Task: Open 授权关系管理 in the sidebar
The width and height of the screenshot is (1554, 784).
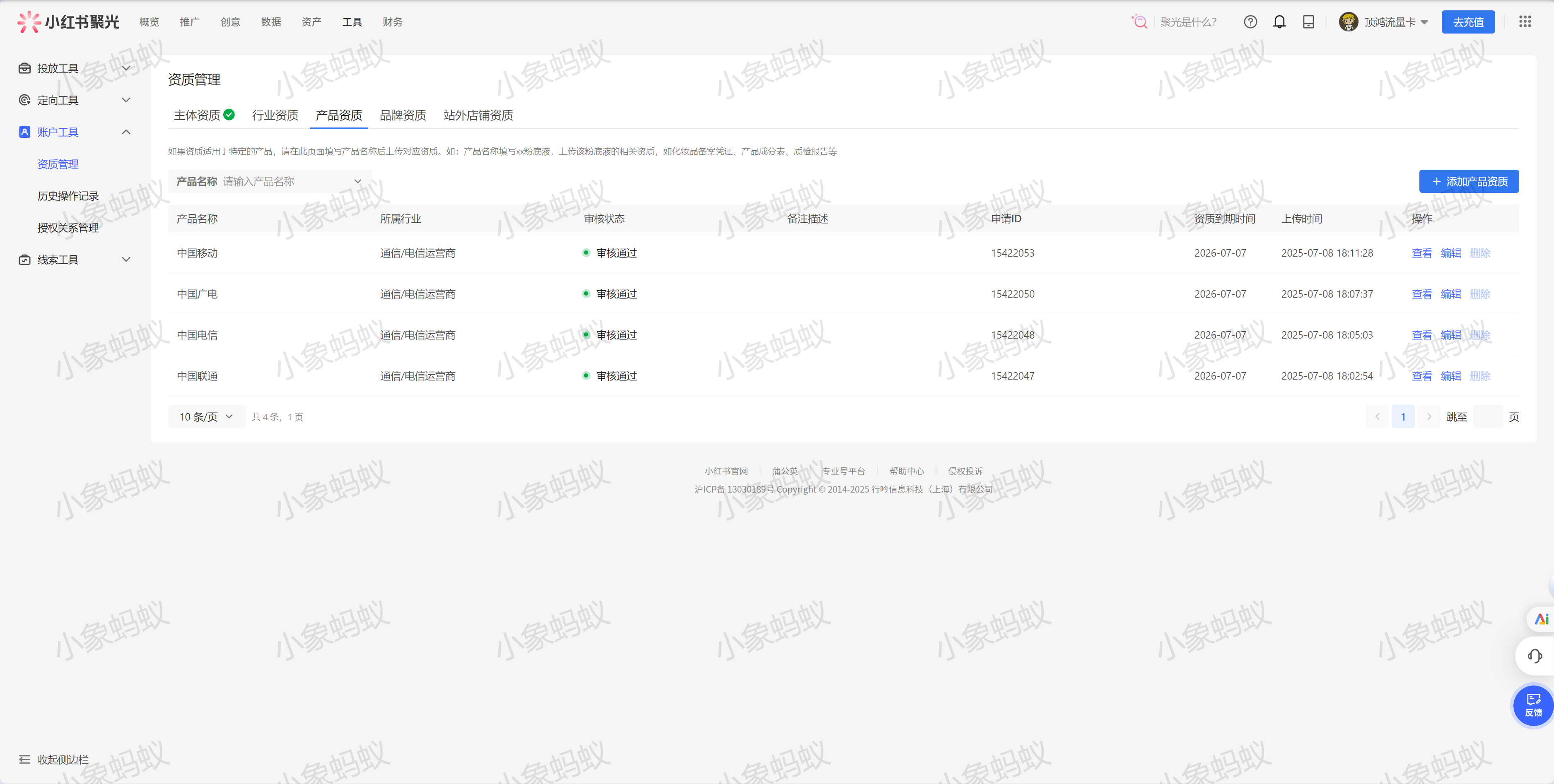Action: [x=68, y=228]
